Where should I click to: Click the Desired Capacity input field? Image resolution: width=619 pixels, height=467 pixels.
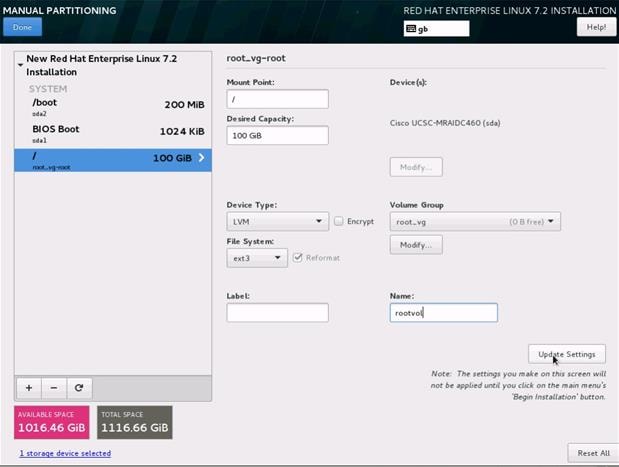click(x=278, y=135)
